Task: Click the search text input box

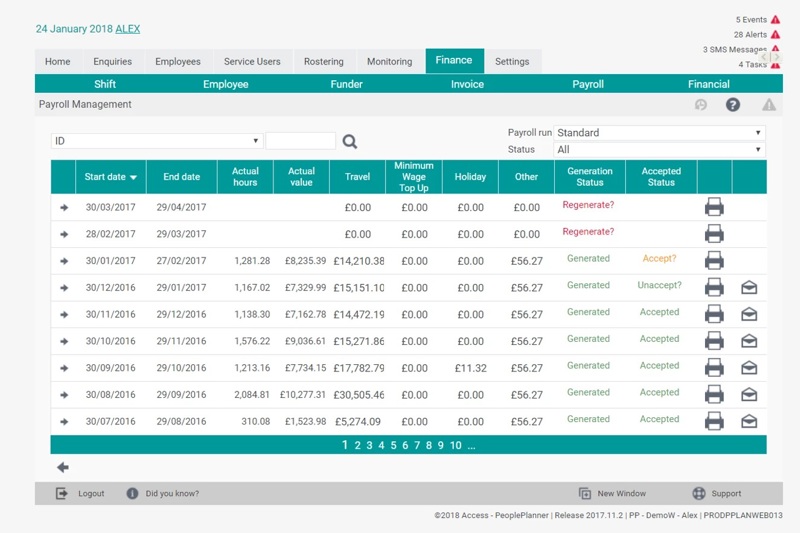Action: (300, 141)
